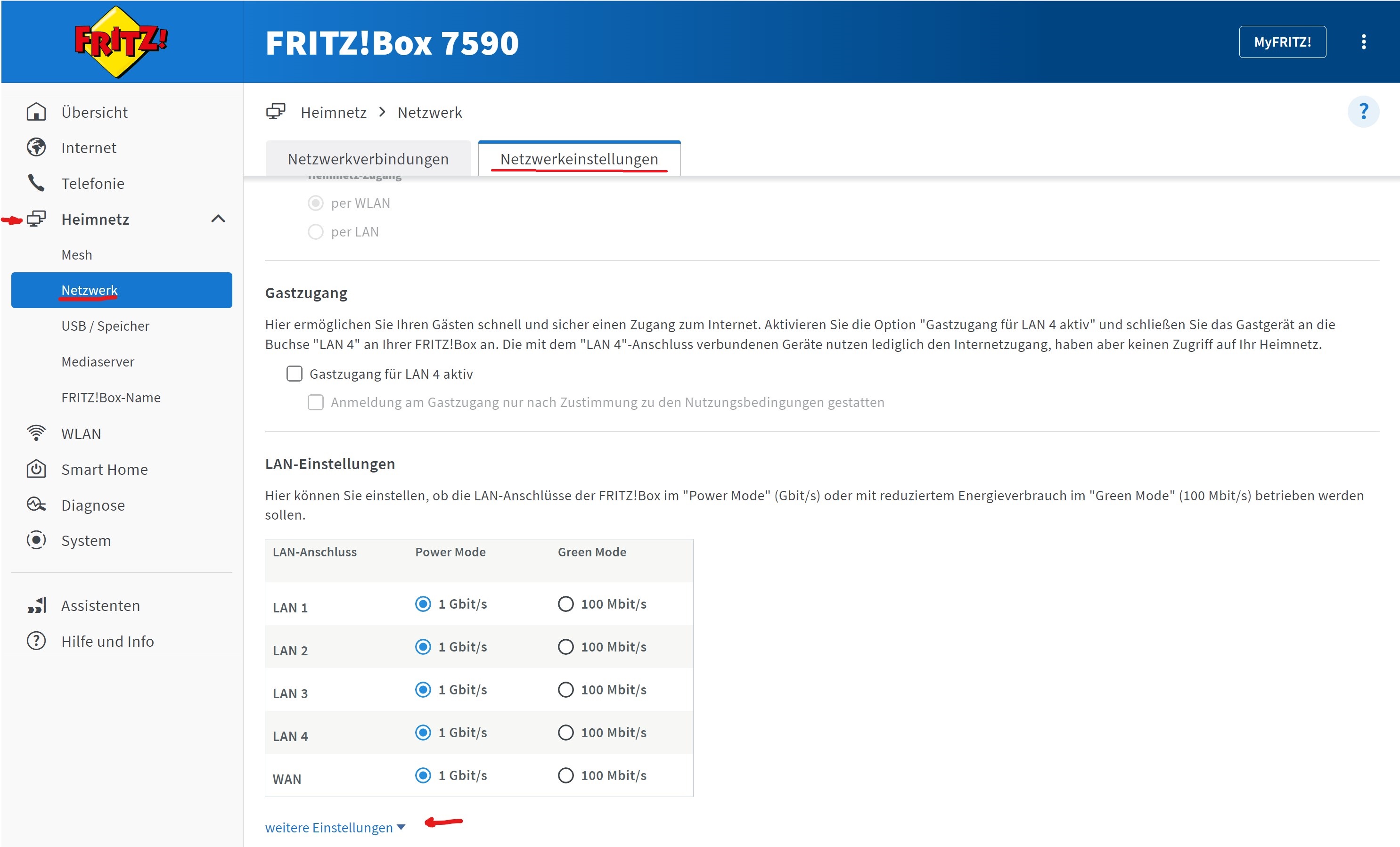Select 100 Mbit/s for WAN port
Viewport: 1400px width, 847px height.
coord(565,775)
